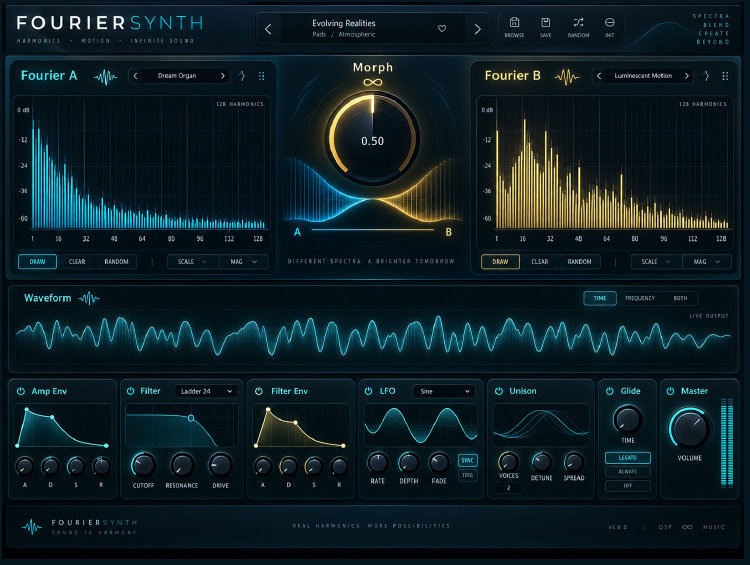Click the Fourier A code bracket icon
This screenshot has width=750, height=565.
pos(242,76)
